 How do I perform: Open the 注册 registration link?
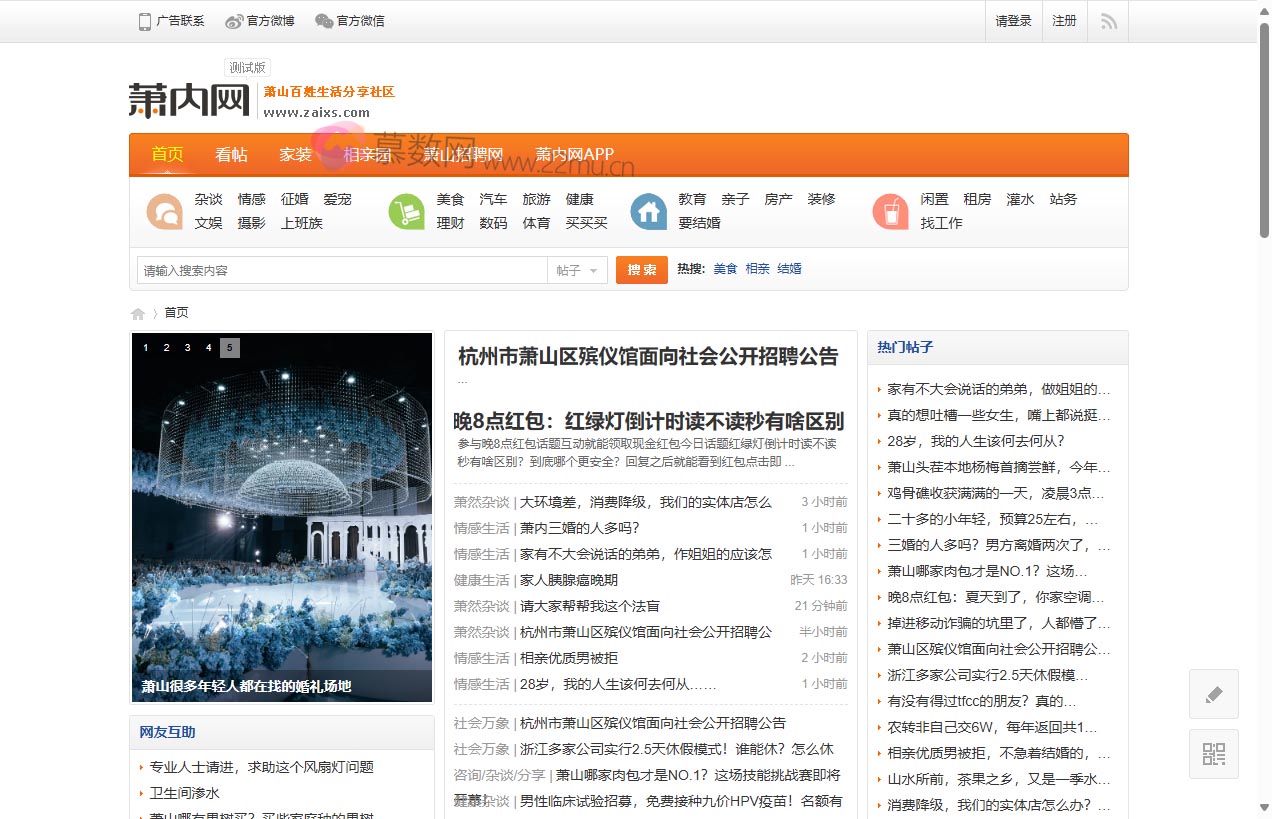click(x=1064, y=20)
